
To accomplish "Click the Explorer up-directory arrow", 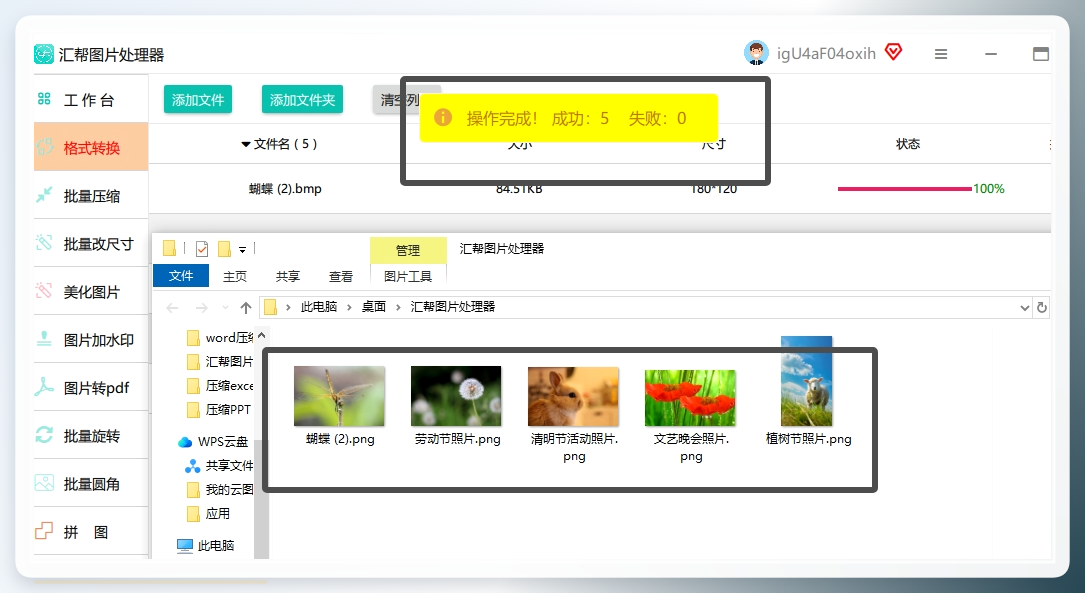I will [x=246, y=307].
